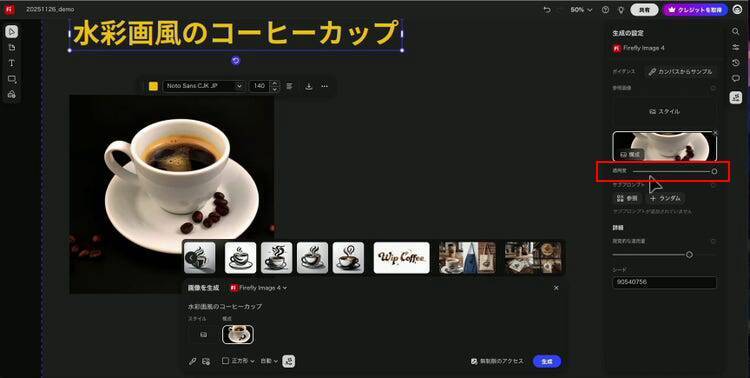Select the rectangle shape tool
This screenshot has width=750, height=378.
[12, 78]
